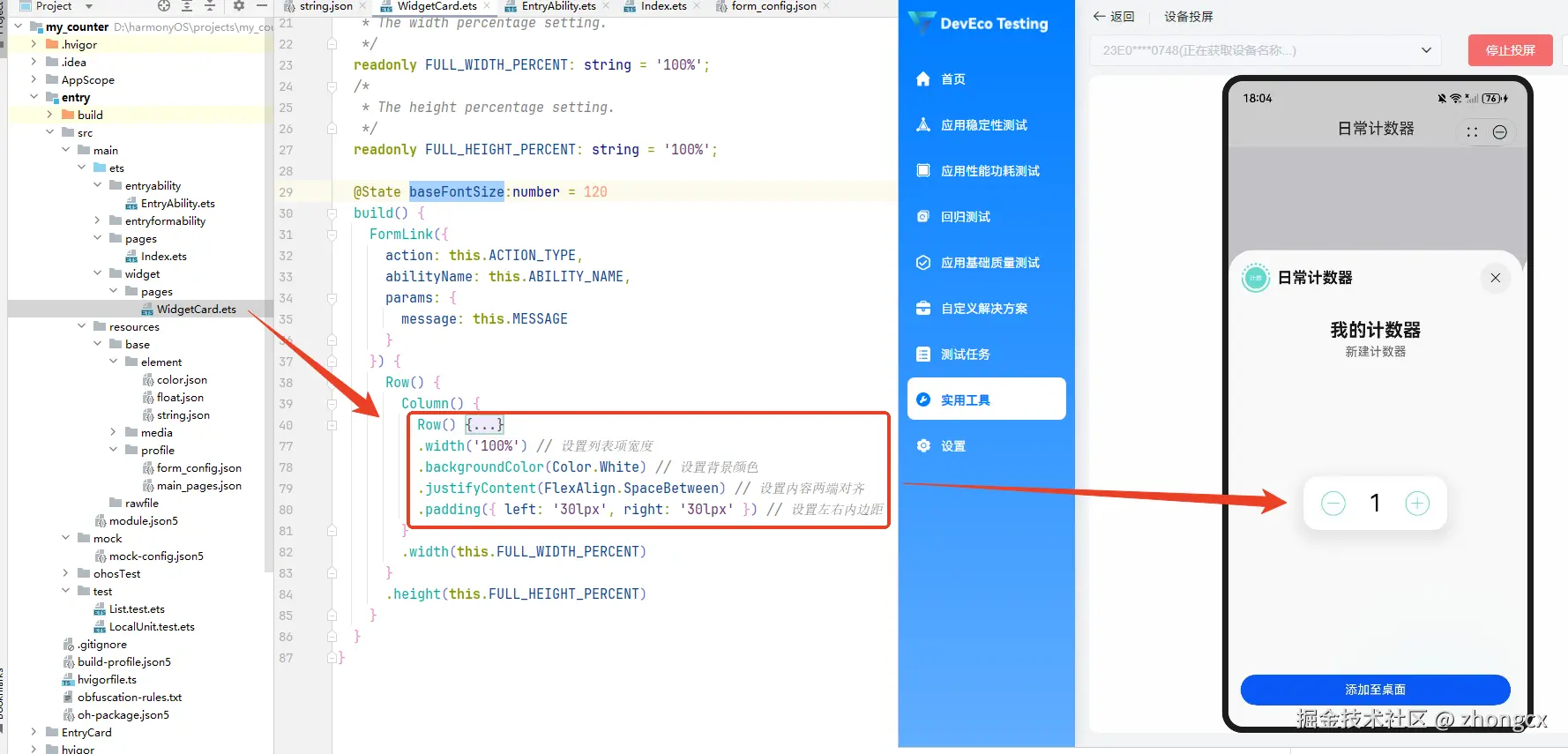This screenshot has width=1568, height=754.
Task: Click the four-dot menu icon on phone
Action: [1472, 132]
